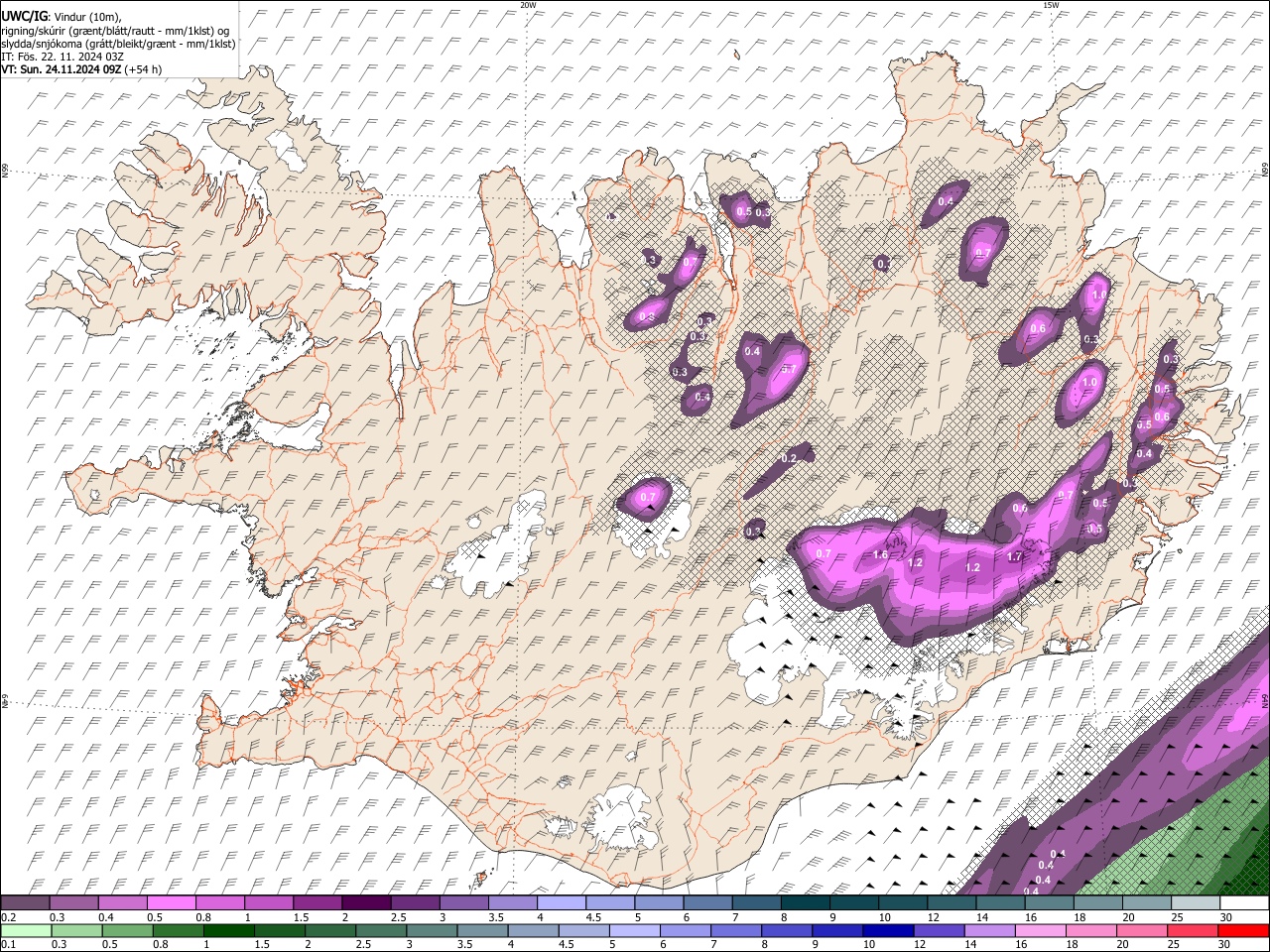Click the rain scale swatch starting at 2

pos(329,930)
